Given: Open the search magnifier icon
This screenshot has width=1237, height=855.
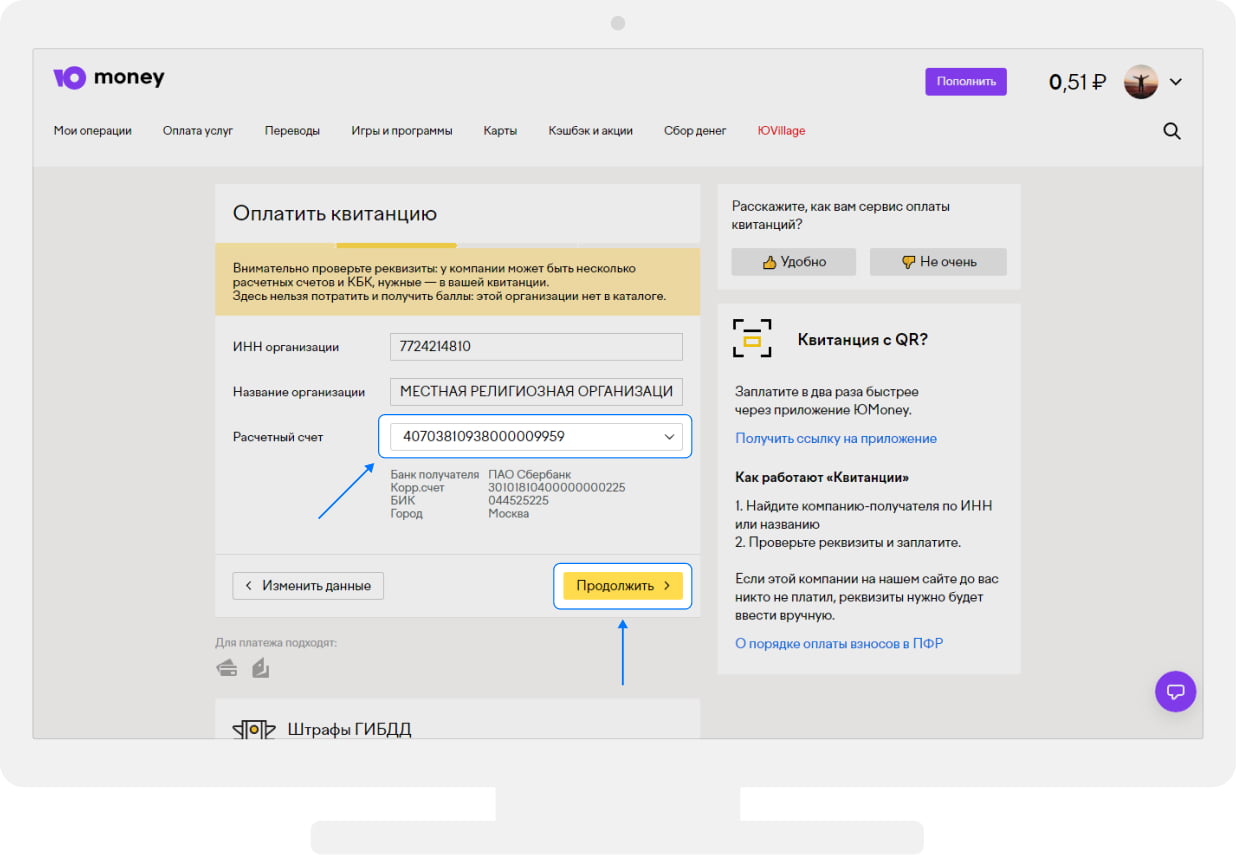Looking at the screenshot, I should click(x=1172, y=131).
